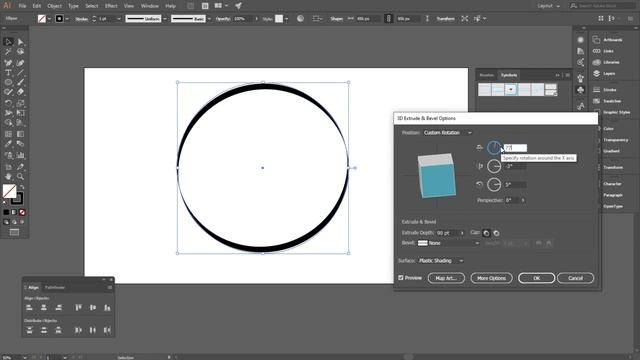Click the Horizontal Align Center icon

coord(44,307)
